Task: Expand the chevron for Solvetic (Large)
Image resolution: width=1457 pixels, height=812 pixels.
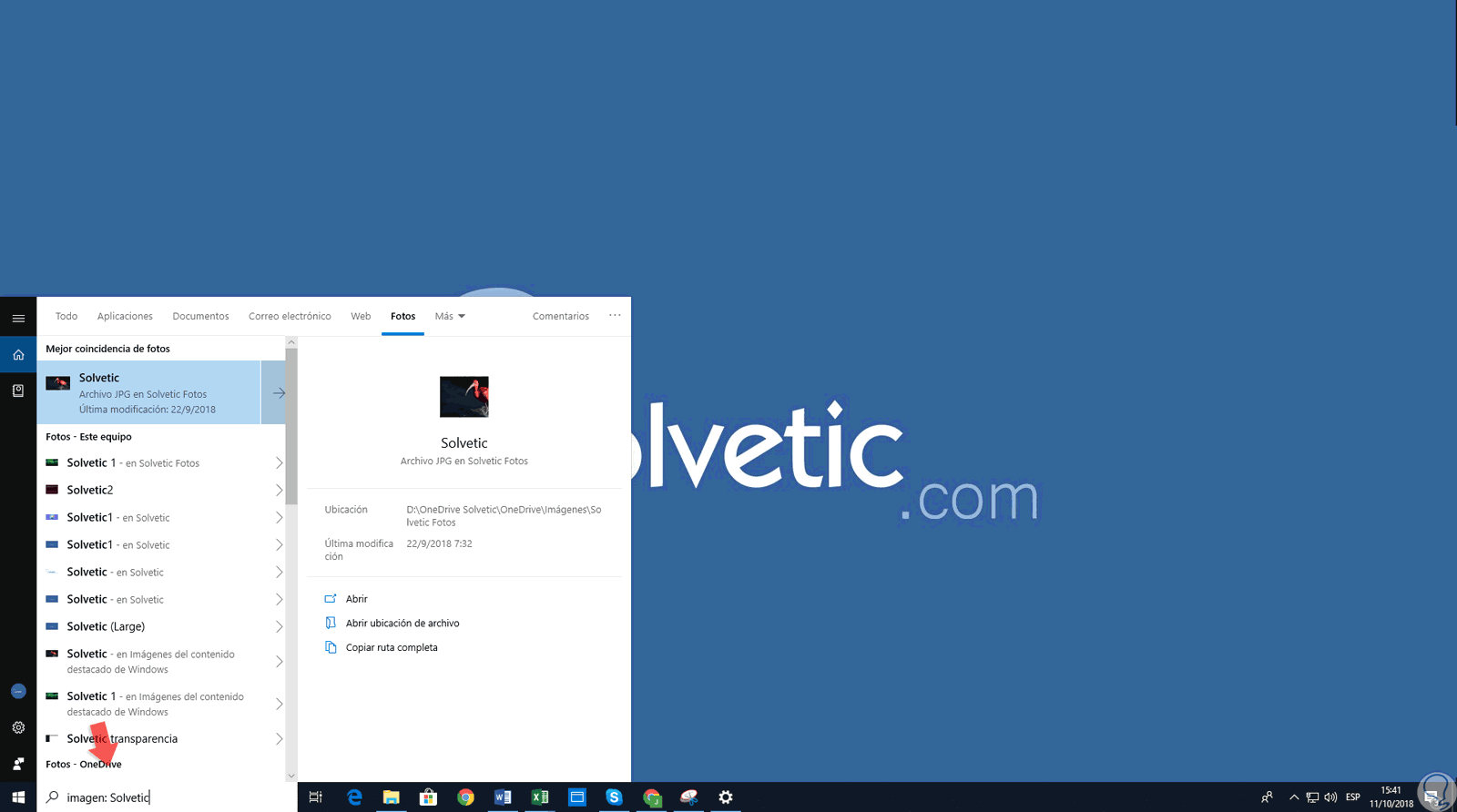Action: pyautogui.click(x=279, y=627)
